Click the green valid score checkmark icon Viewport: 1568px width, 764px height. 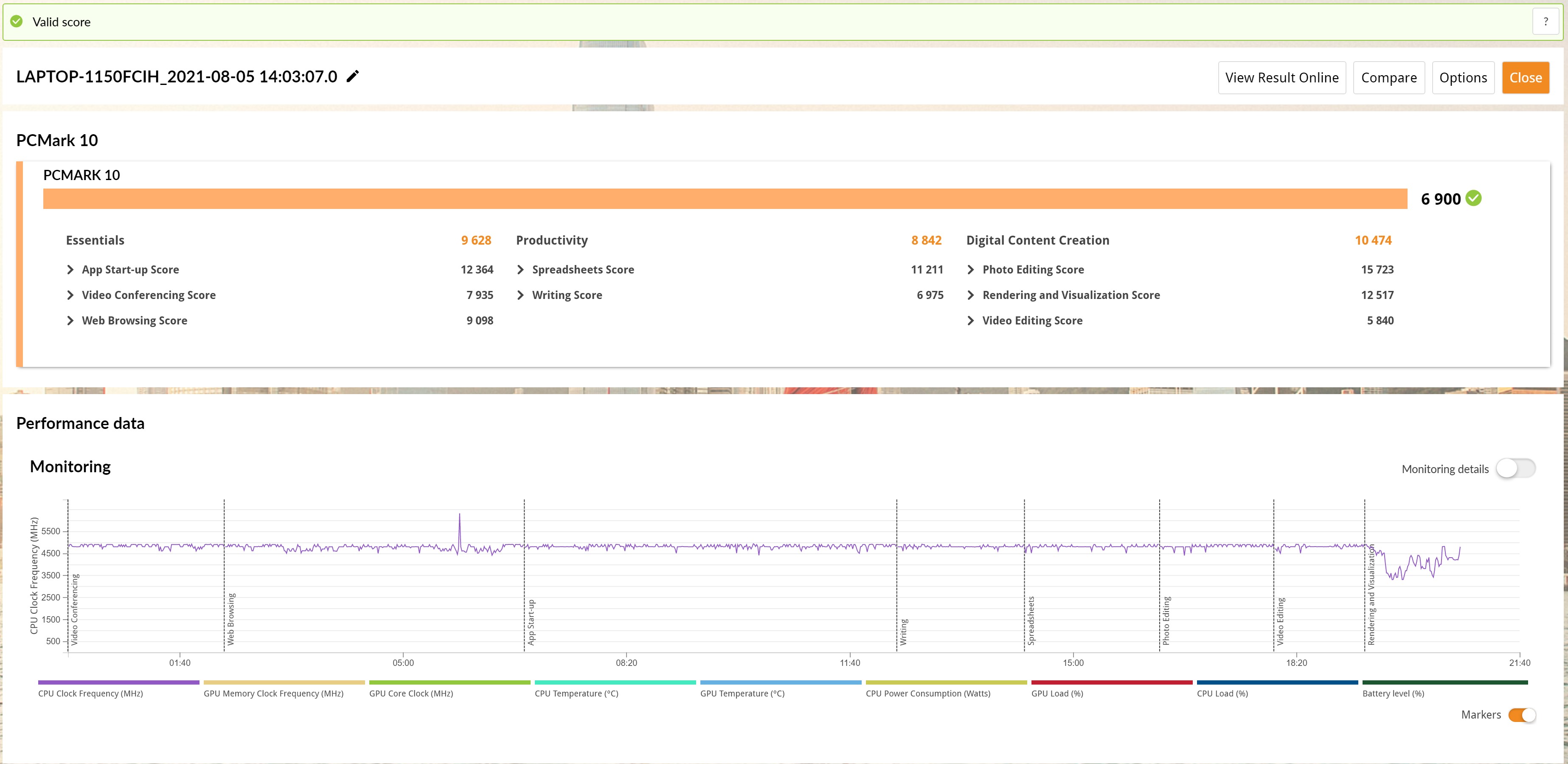tap(17, 22)
